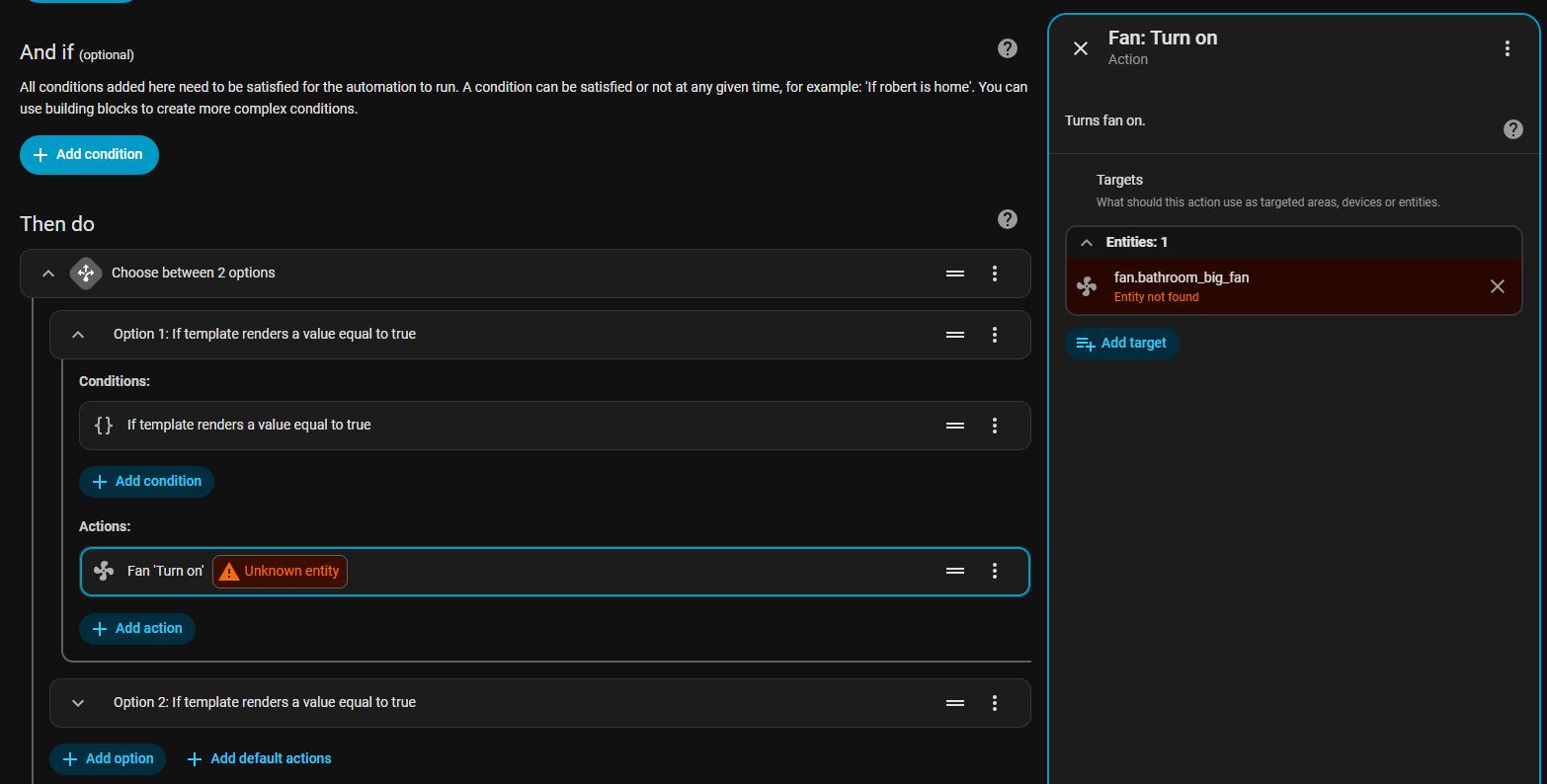
Task: Collapse Option 1 section
Action: click(x=78, y=335)
